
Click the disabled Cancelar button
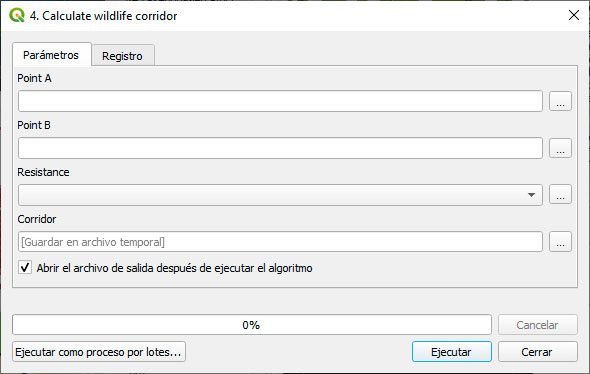click(538, 325)
